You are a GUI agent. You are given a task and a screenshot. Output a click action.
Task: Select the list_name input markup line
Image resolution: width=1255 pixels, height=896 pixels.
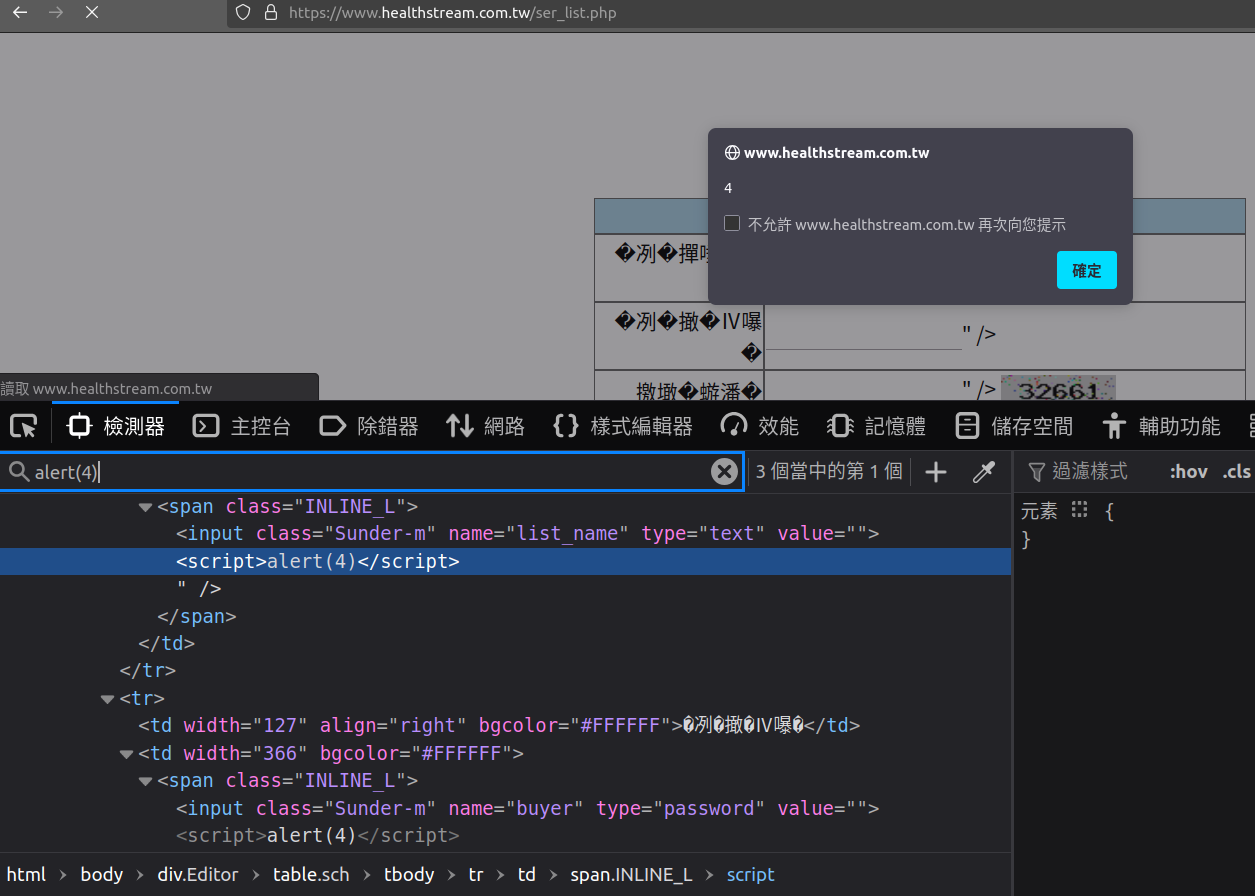coord(527,534)
